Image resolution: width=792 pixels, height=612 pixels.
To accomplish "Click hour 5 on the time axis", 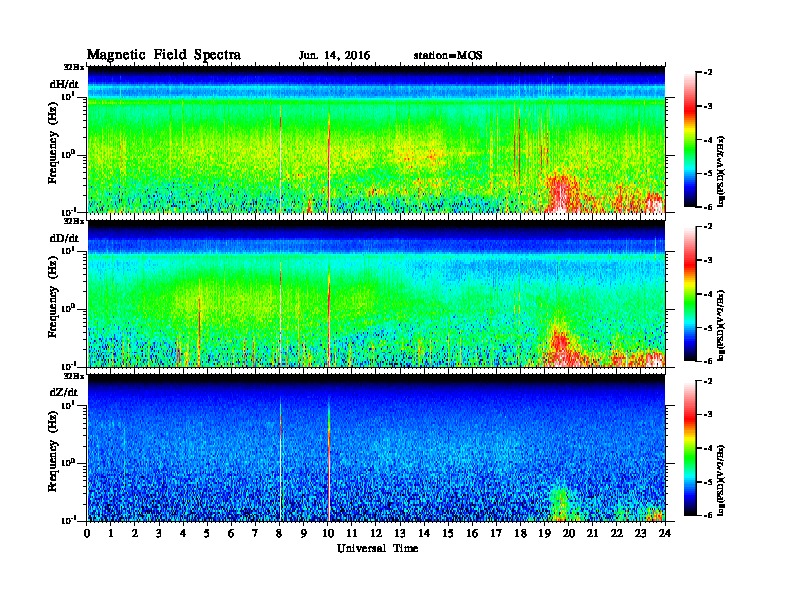I will tap(207, 534).
